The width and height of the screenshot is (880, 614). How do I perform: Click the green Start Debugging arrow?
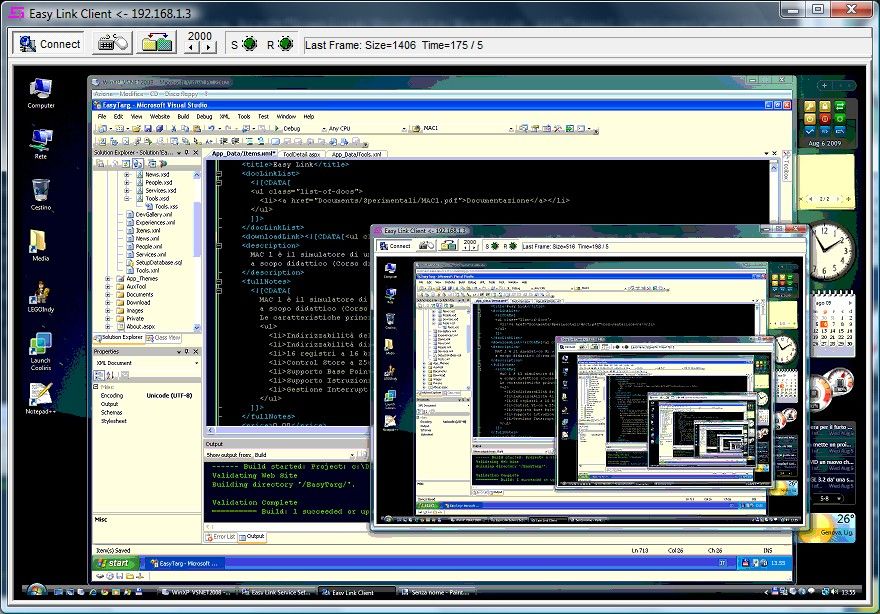(277, 129)
